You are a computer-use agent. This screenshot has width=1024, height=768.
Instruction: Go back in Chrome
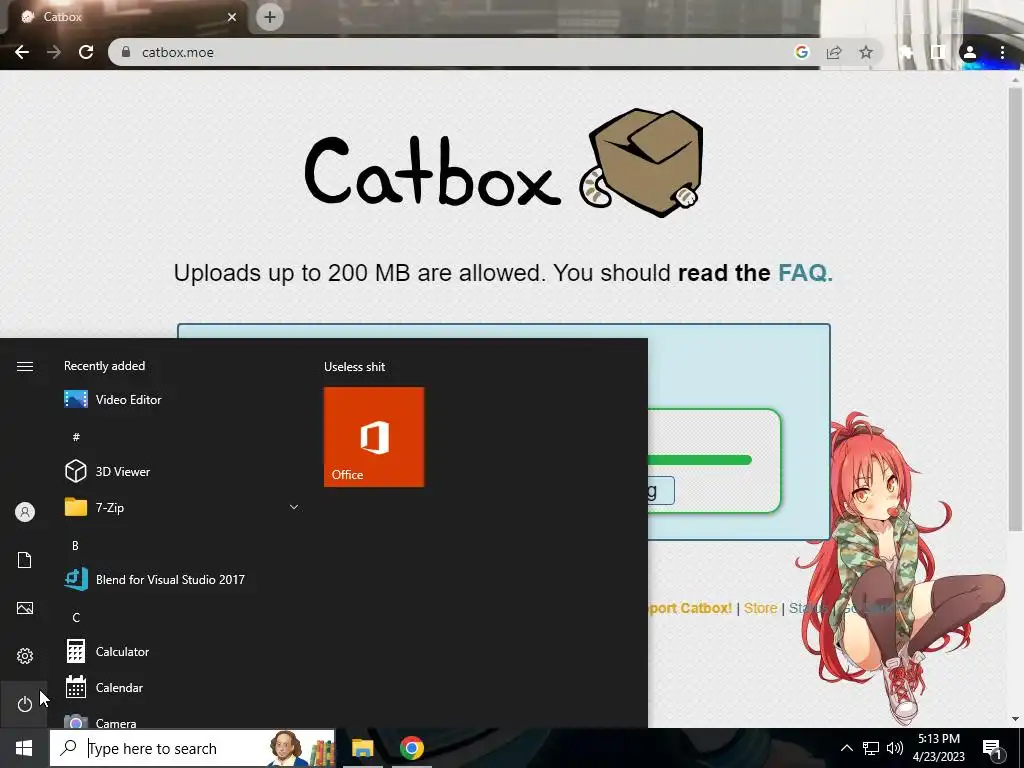click(22, 52)
